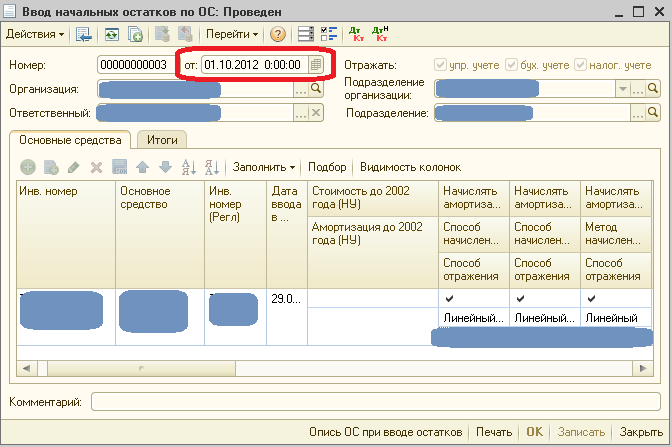Viewport: 672px width, 447px height.
Task: Click Дата ввода column header
Action: [x=287, y=234]
